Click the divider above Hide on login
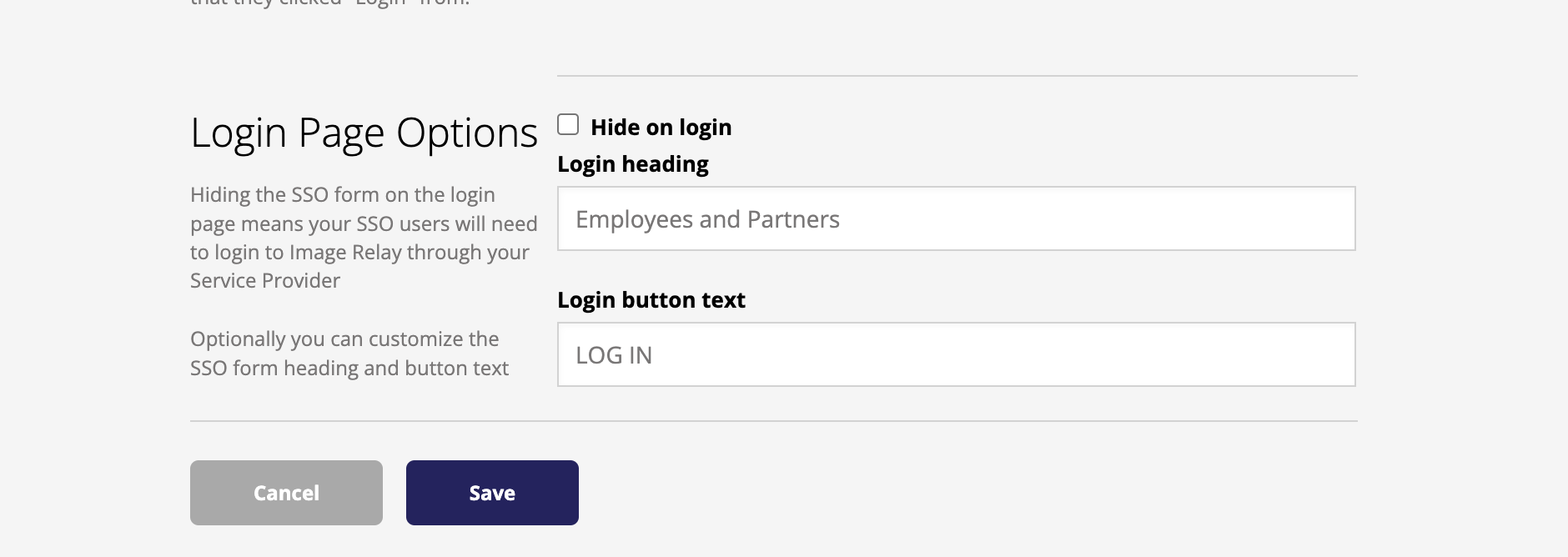This screenshot has height=557, width=1568. 957,76
